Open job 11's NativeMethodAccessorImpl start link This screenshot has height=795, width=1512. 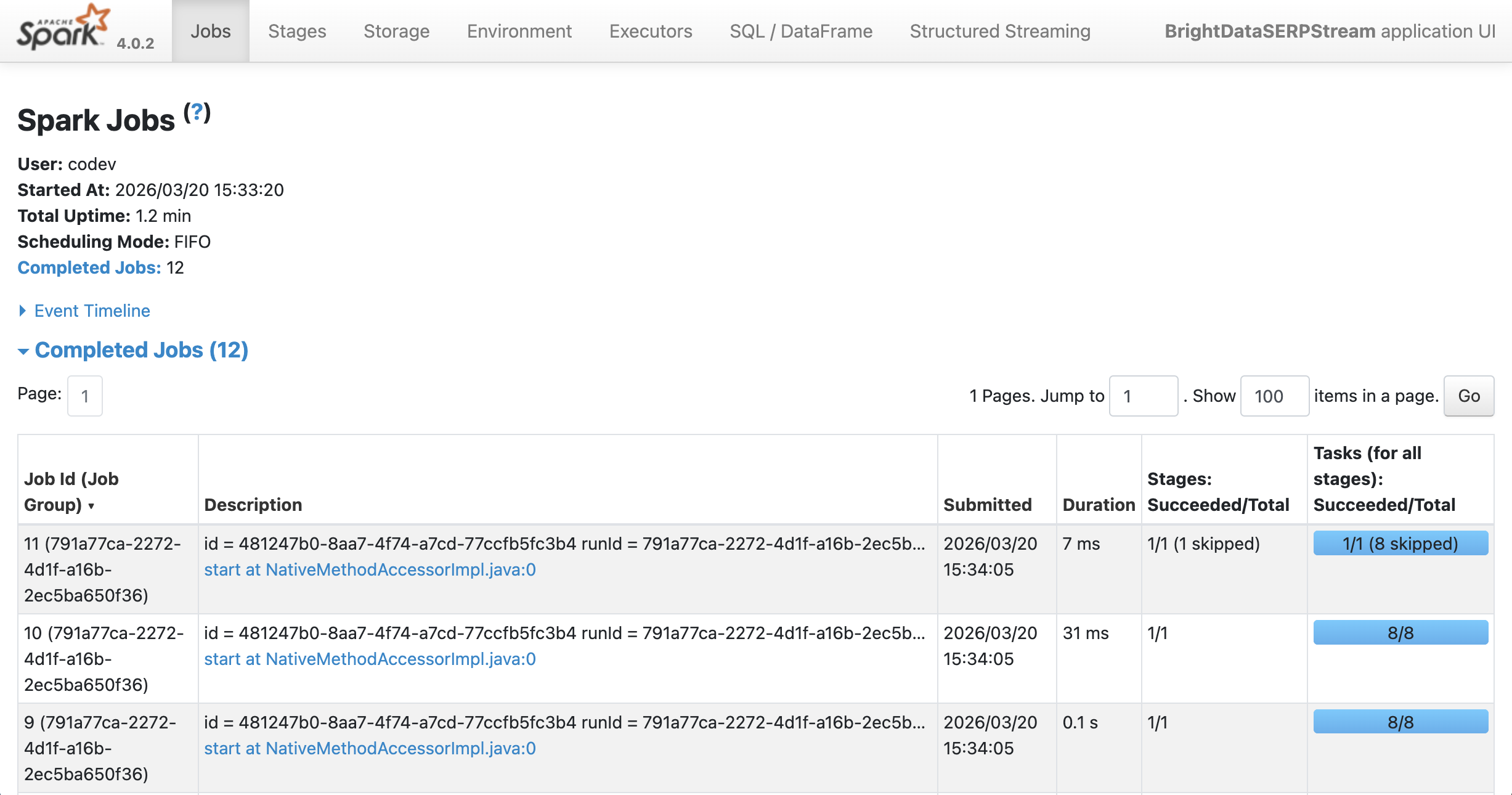tap(370, 570)
